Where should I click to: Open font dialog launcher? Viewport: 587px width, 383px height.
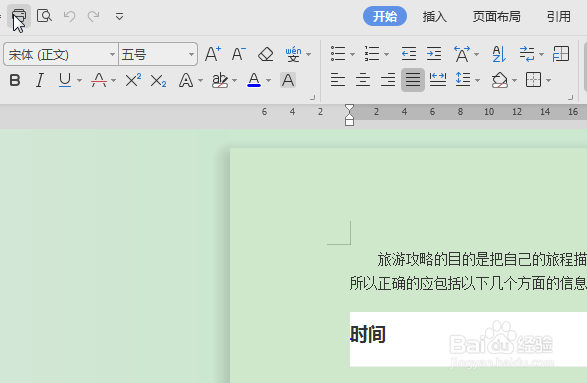[312, 98]
